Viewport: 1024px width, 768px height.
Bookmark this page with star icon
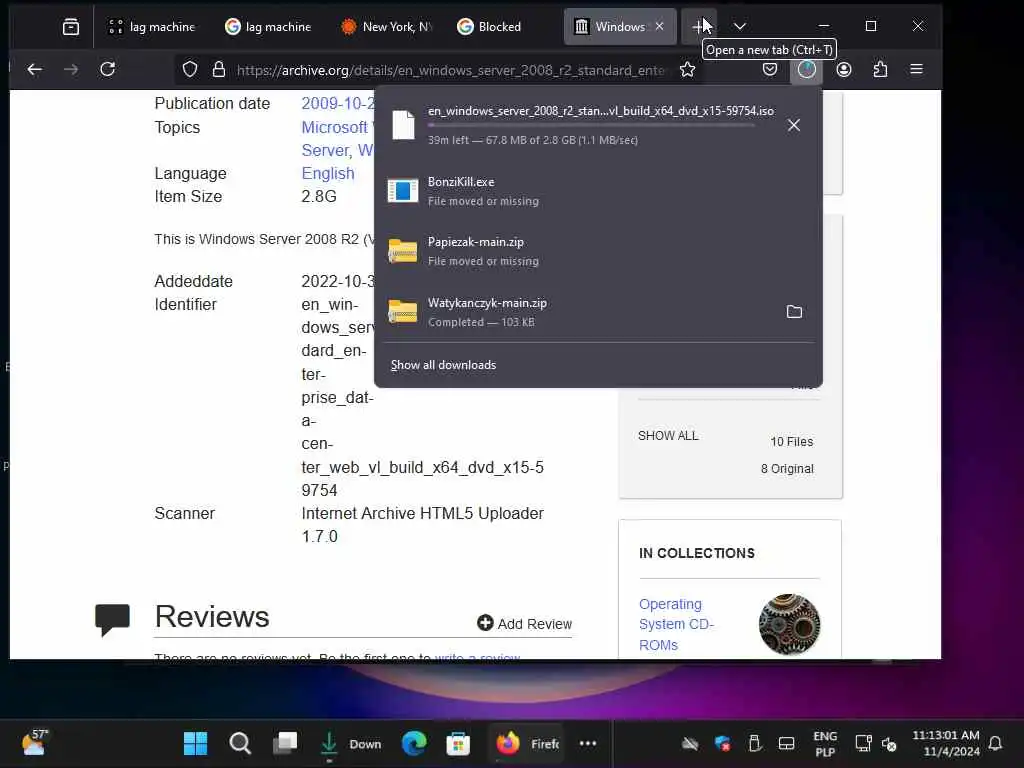point(687,69)
